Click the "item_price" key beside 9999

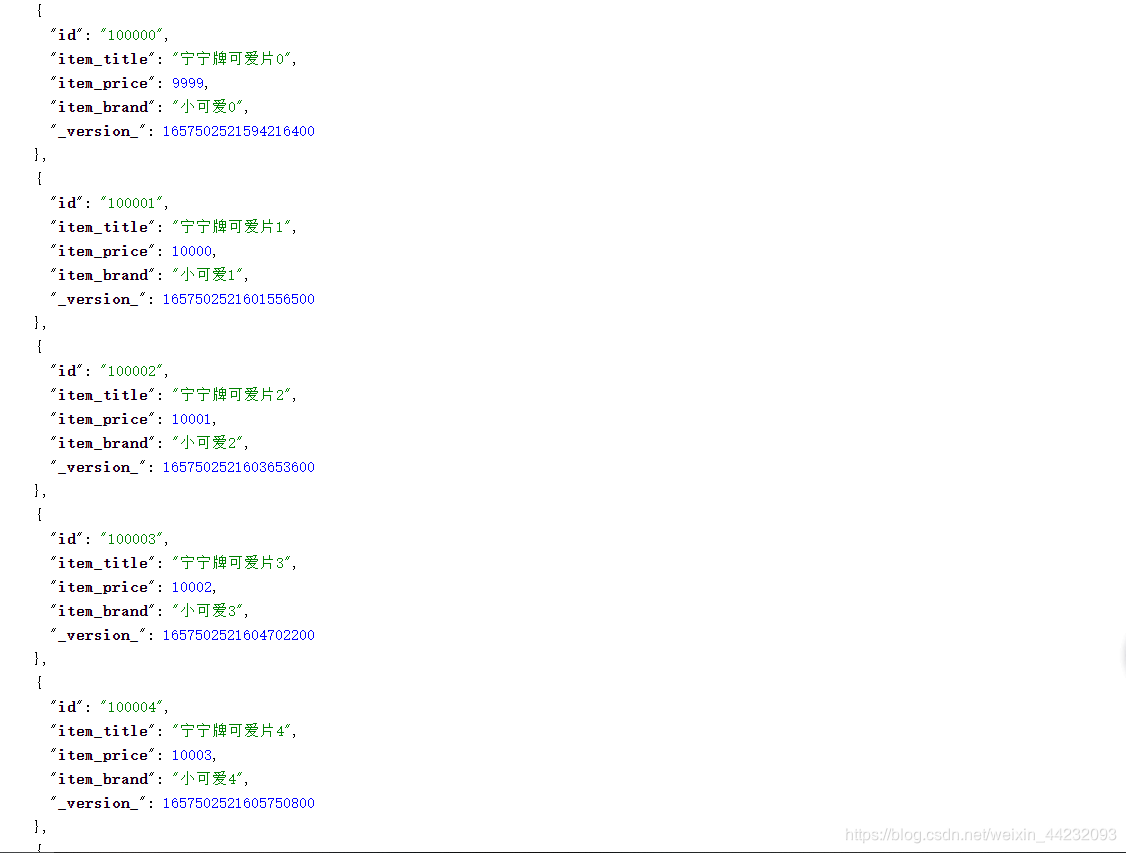[x=103, y=83]
